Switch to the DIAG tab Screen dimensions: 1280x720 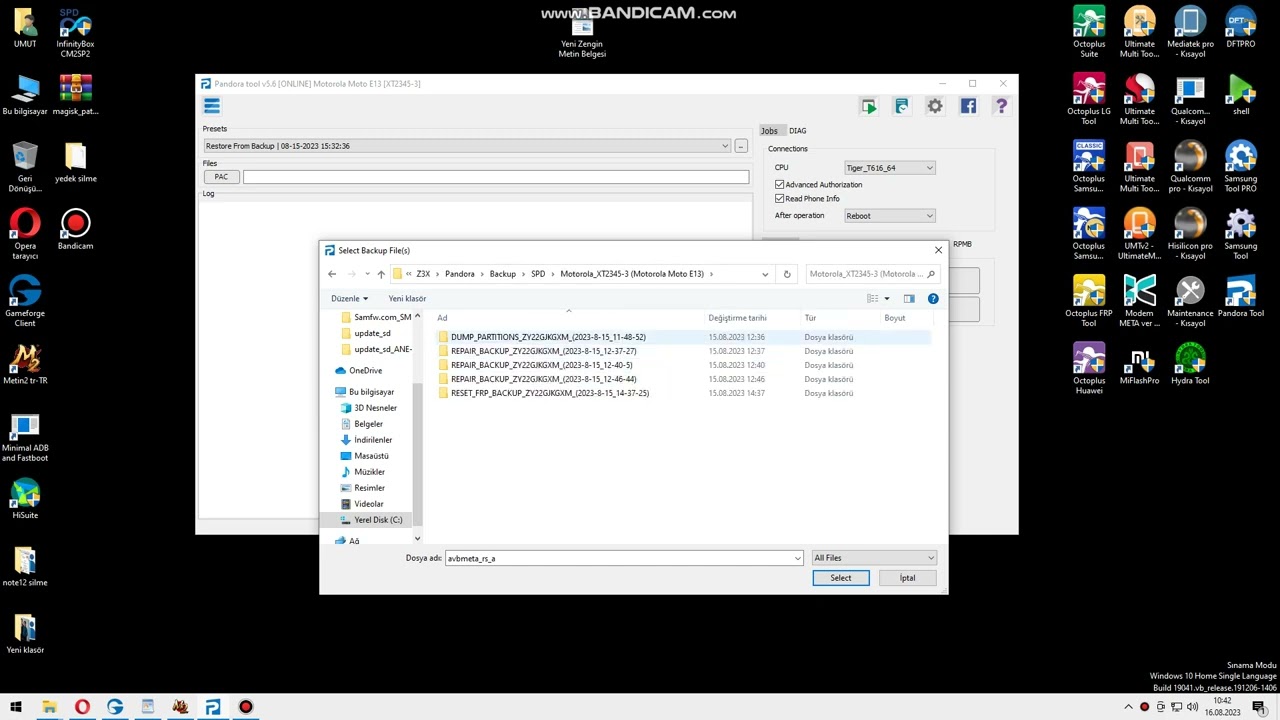797,131
